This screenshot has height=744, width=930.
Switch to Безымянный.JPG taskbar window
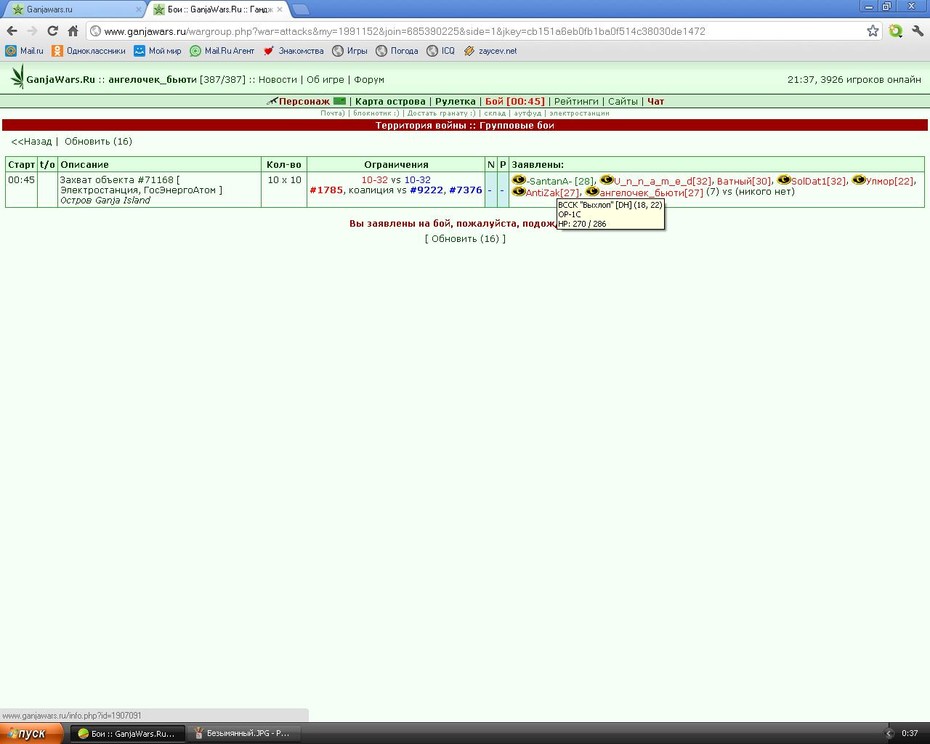(x=242, y=733)
